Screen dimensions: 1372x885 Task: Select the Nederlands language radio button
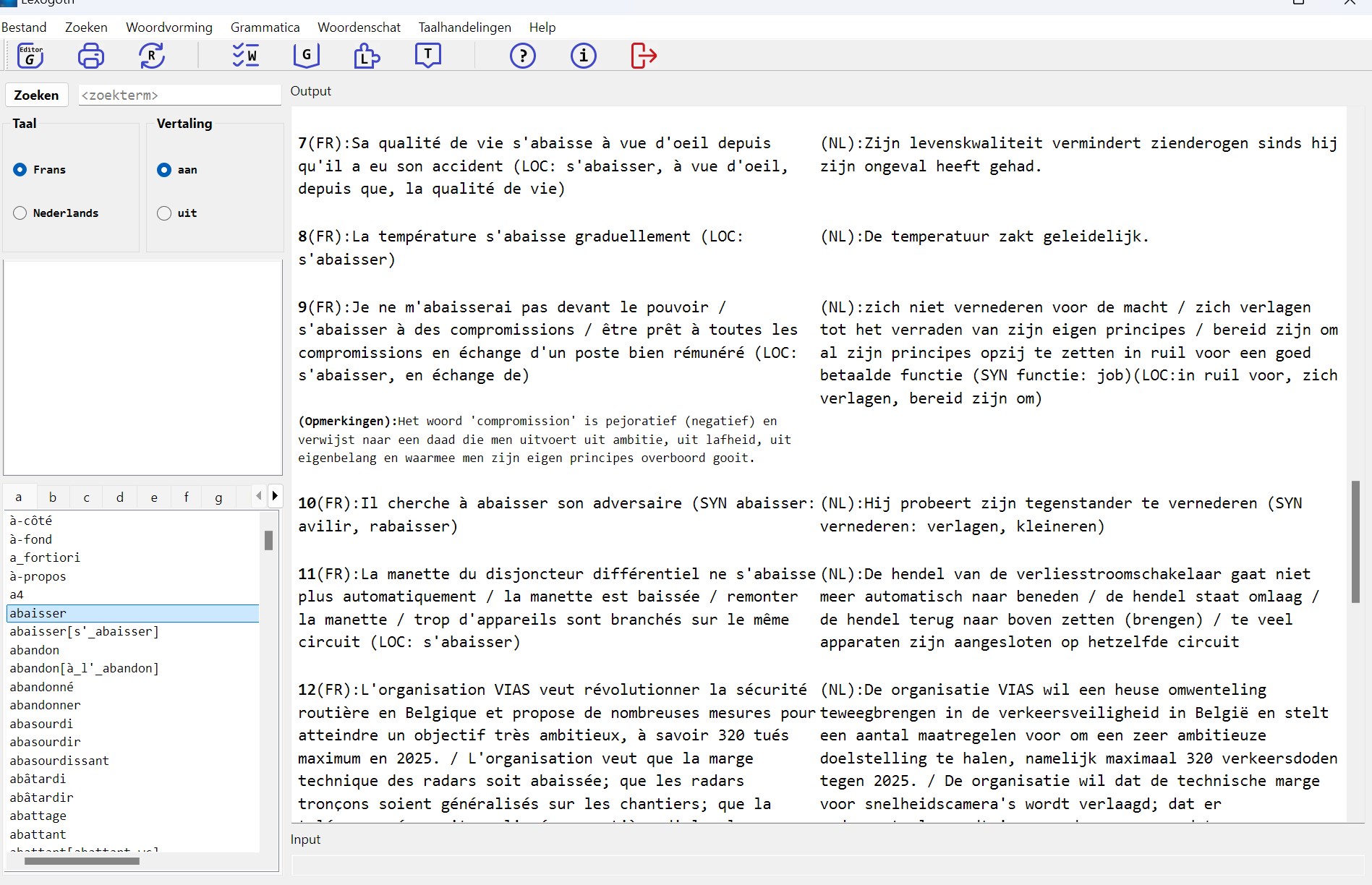(20, 213)
